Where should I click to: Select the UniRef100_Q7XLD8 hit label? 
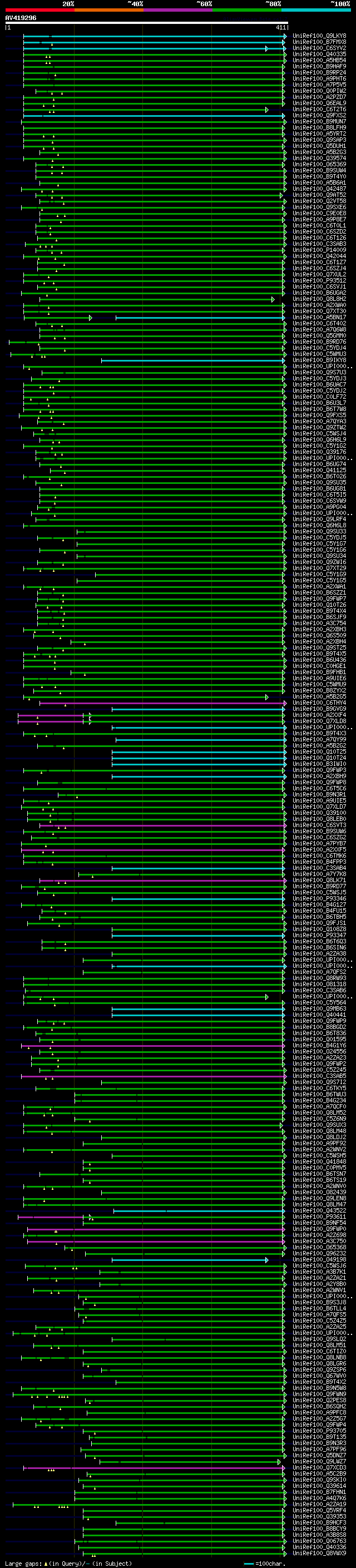pyautogui.click(x=319, y=721)
